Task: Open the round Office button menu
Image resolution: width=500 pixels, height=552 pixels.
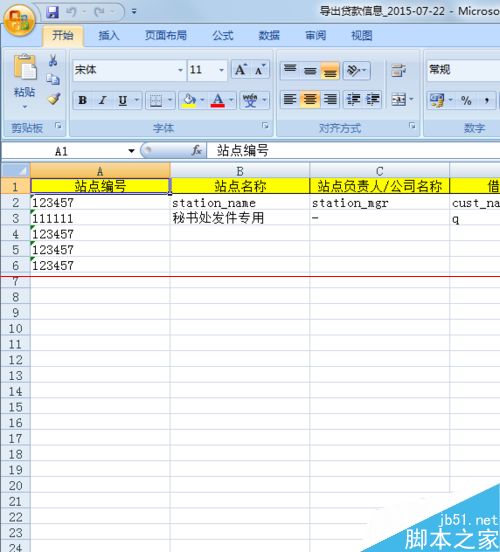Action: [x=19, y=20]
